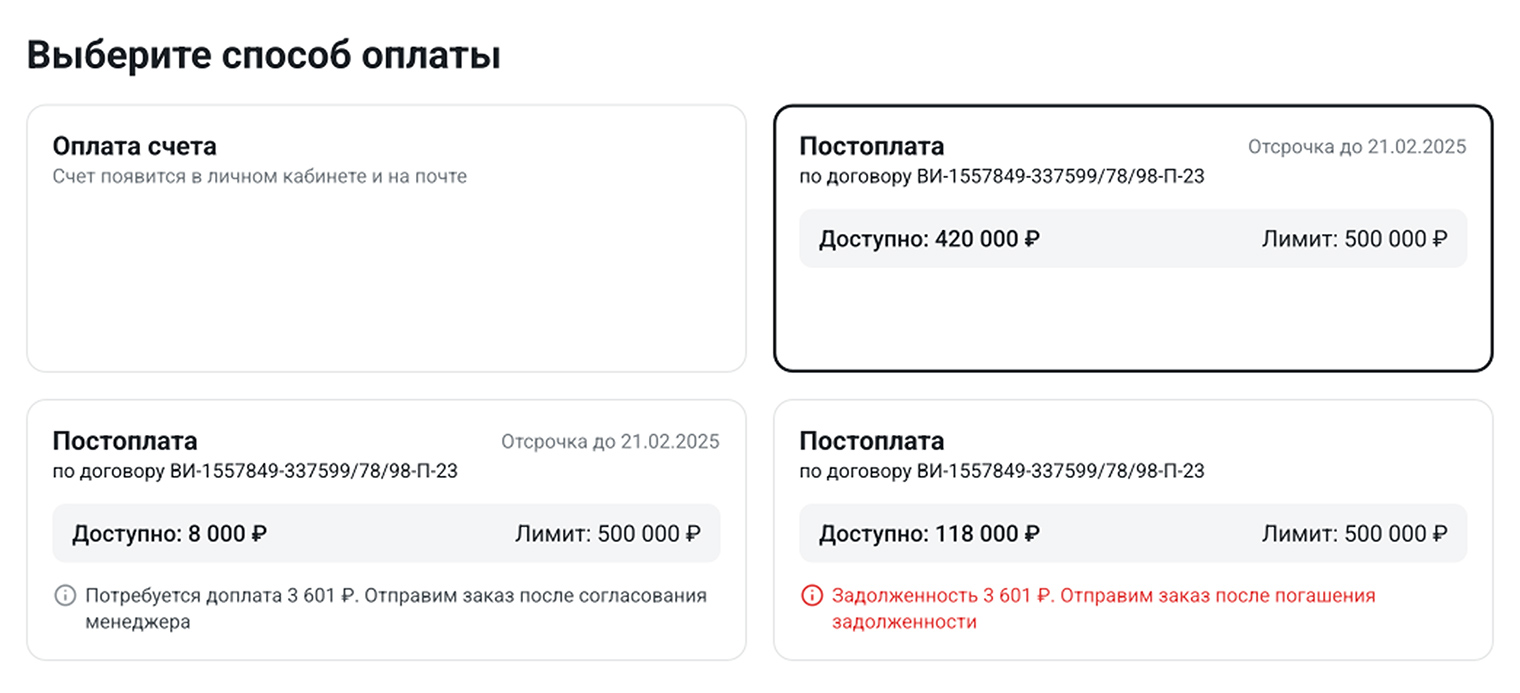
Task: Click the red debt warning icon
Action: click(x=810, y=596)
